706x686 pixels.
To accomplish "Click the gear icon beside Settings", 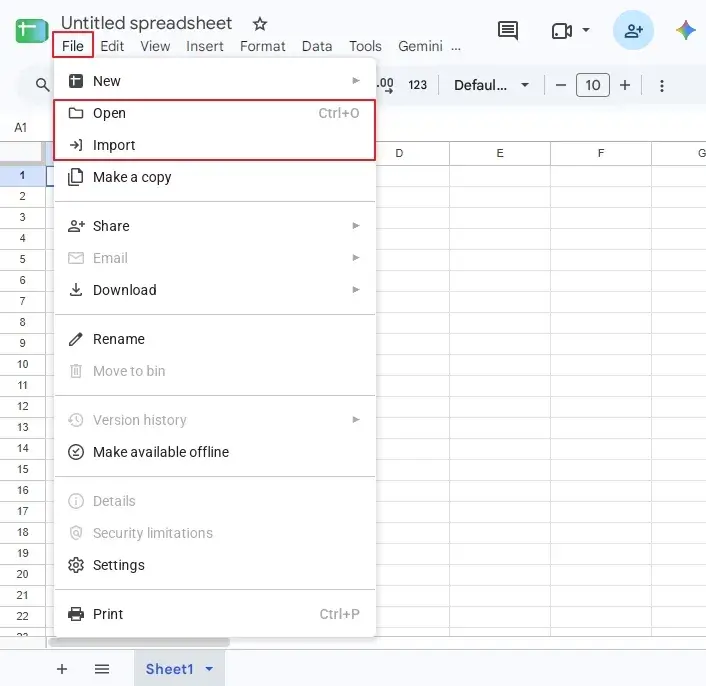I will (x=76, y=565).
